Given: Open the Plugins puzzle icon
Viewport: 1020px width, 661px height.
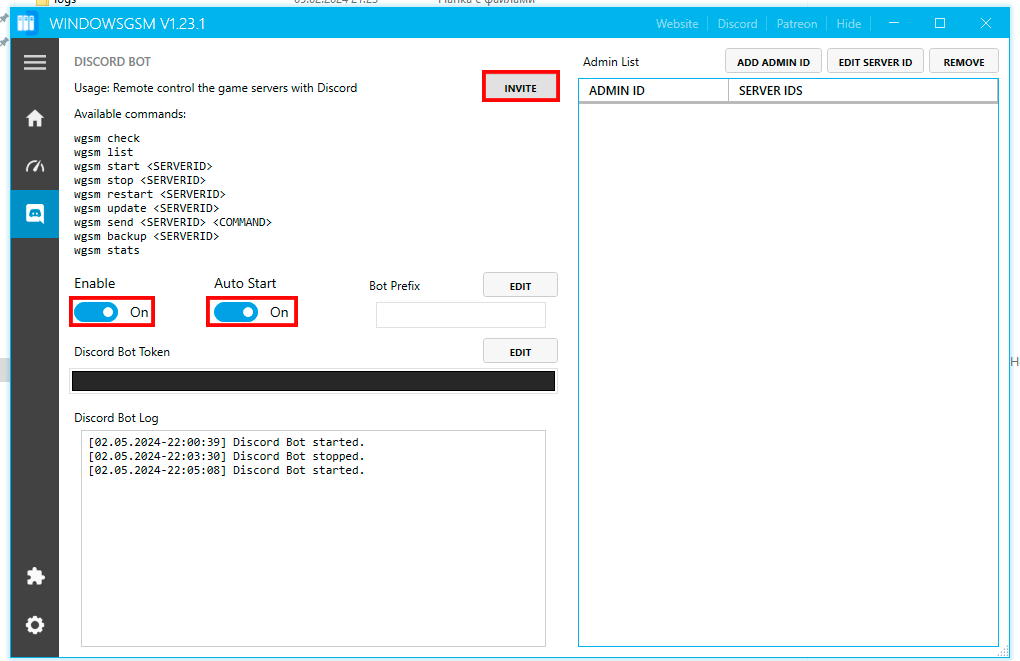Looking at the screenshot, I should point(34,576).
